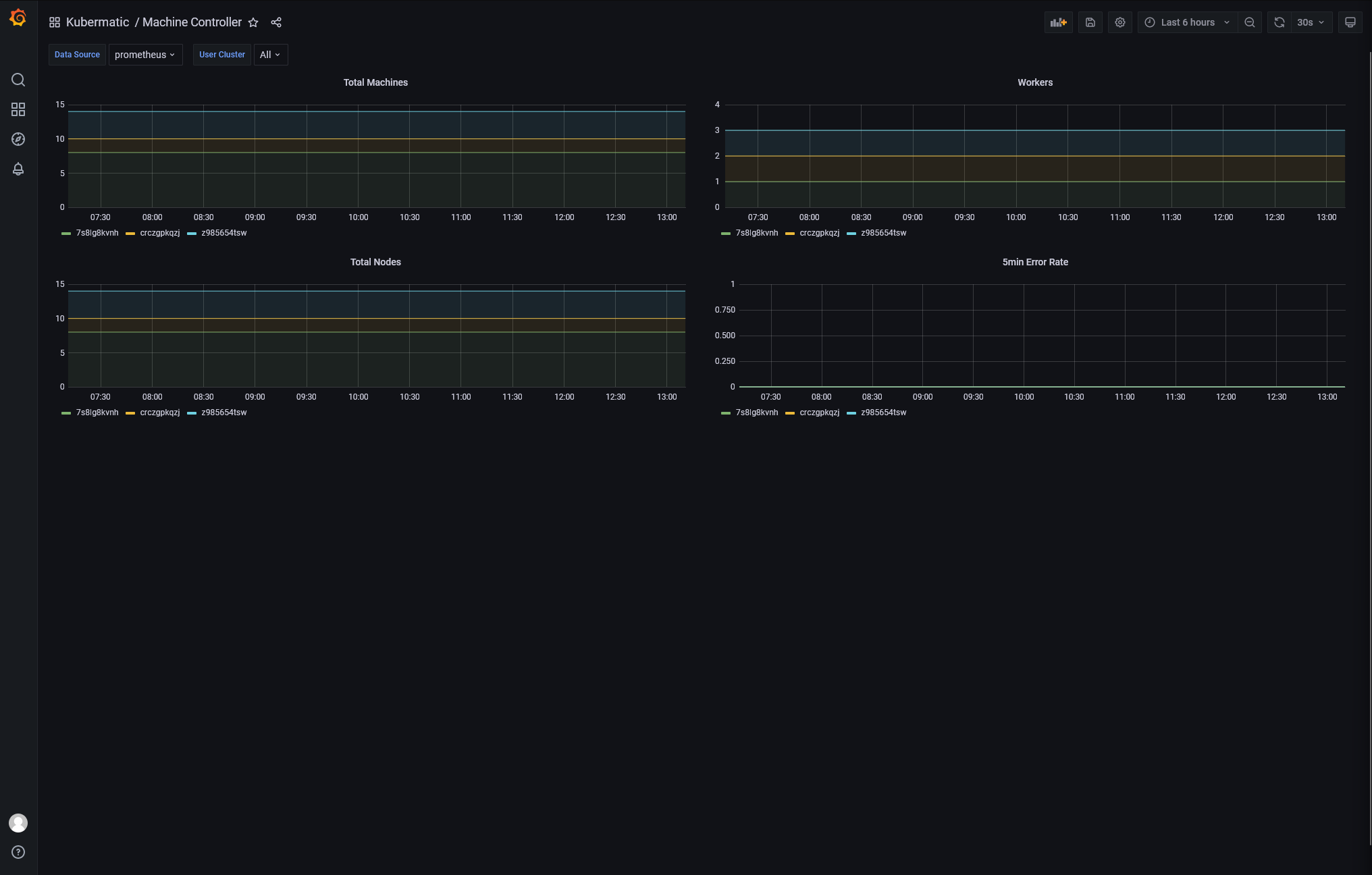Screen dimensions: 1372x875
Task: Click the refresh dashboard button
Action: (x=1280, y=22)
